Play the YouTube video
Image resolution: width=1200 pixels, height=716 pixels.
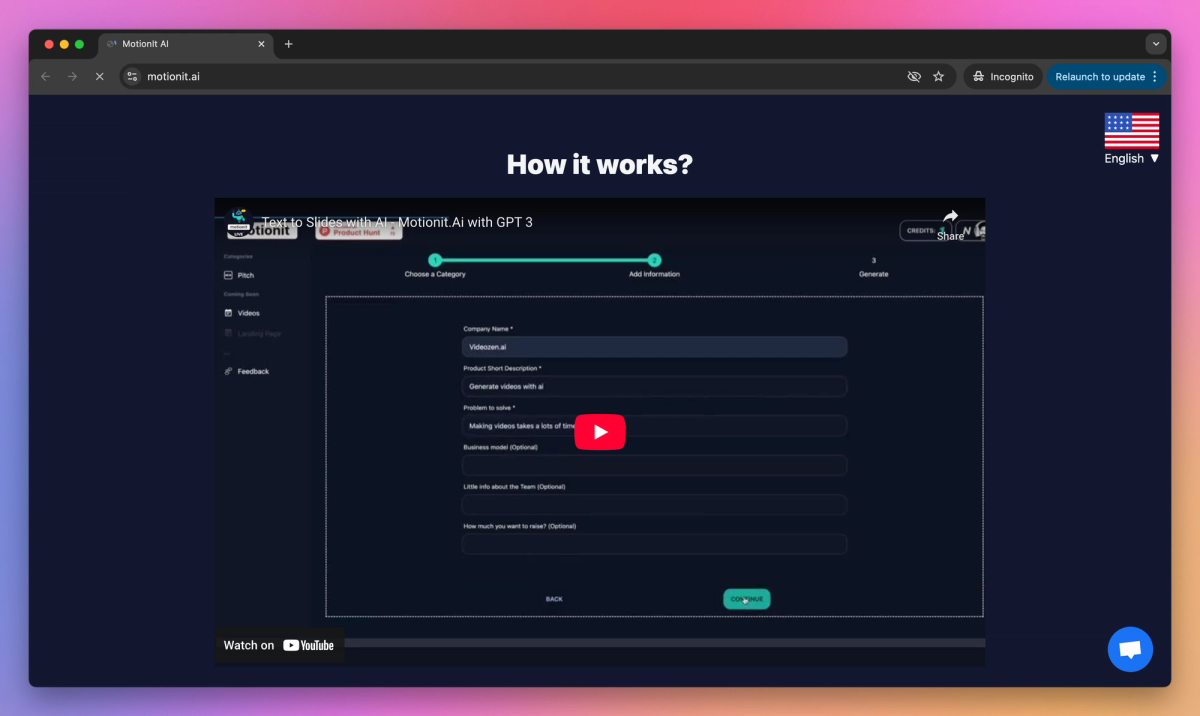pos(599,432)
